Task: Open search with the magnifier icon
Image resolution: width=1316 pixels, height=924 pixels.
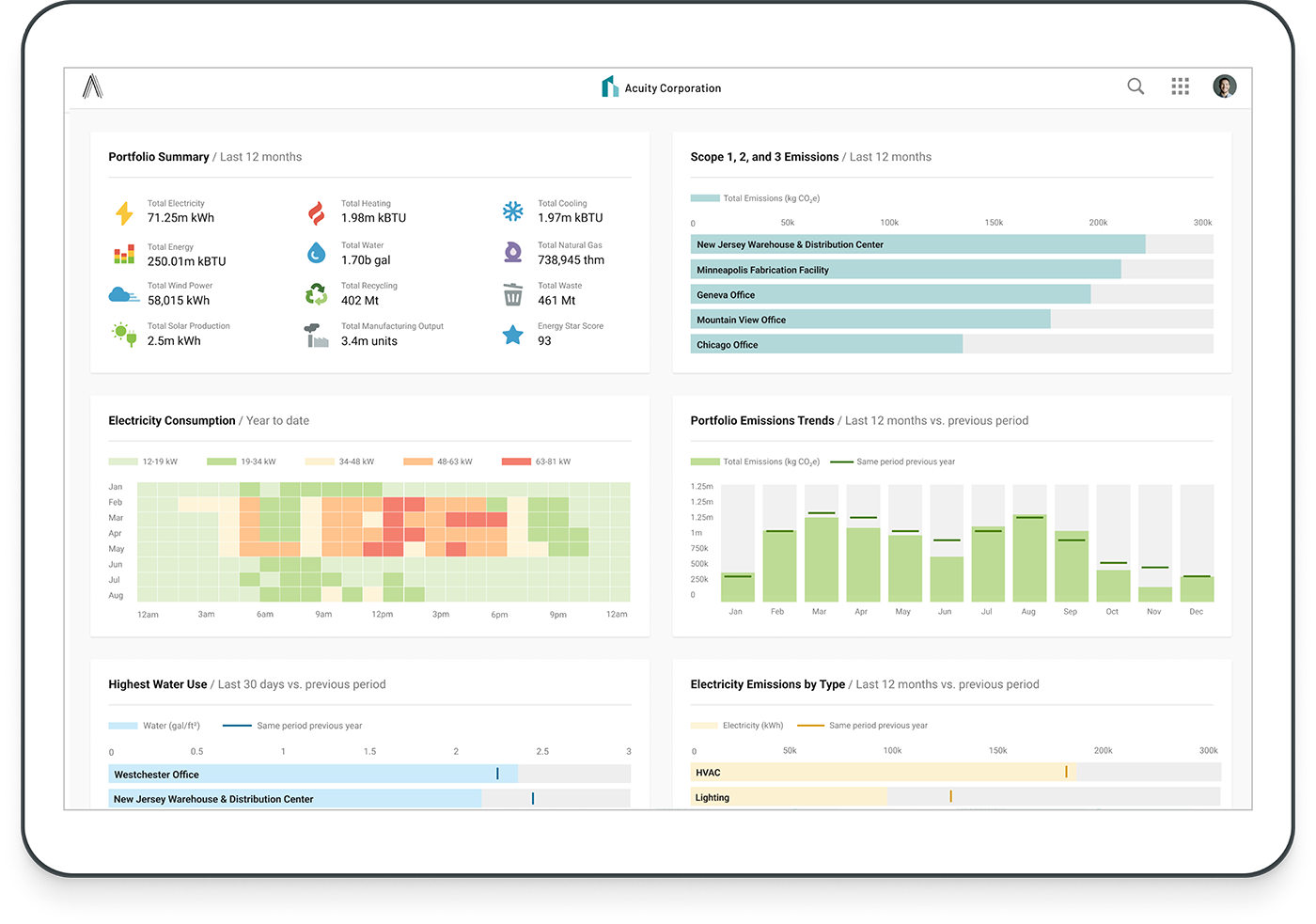Action: [x=1136, y=86]
